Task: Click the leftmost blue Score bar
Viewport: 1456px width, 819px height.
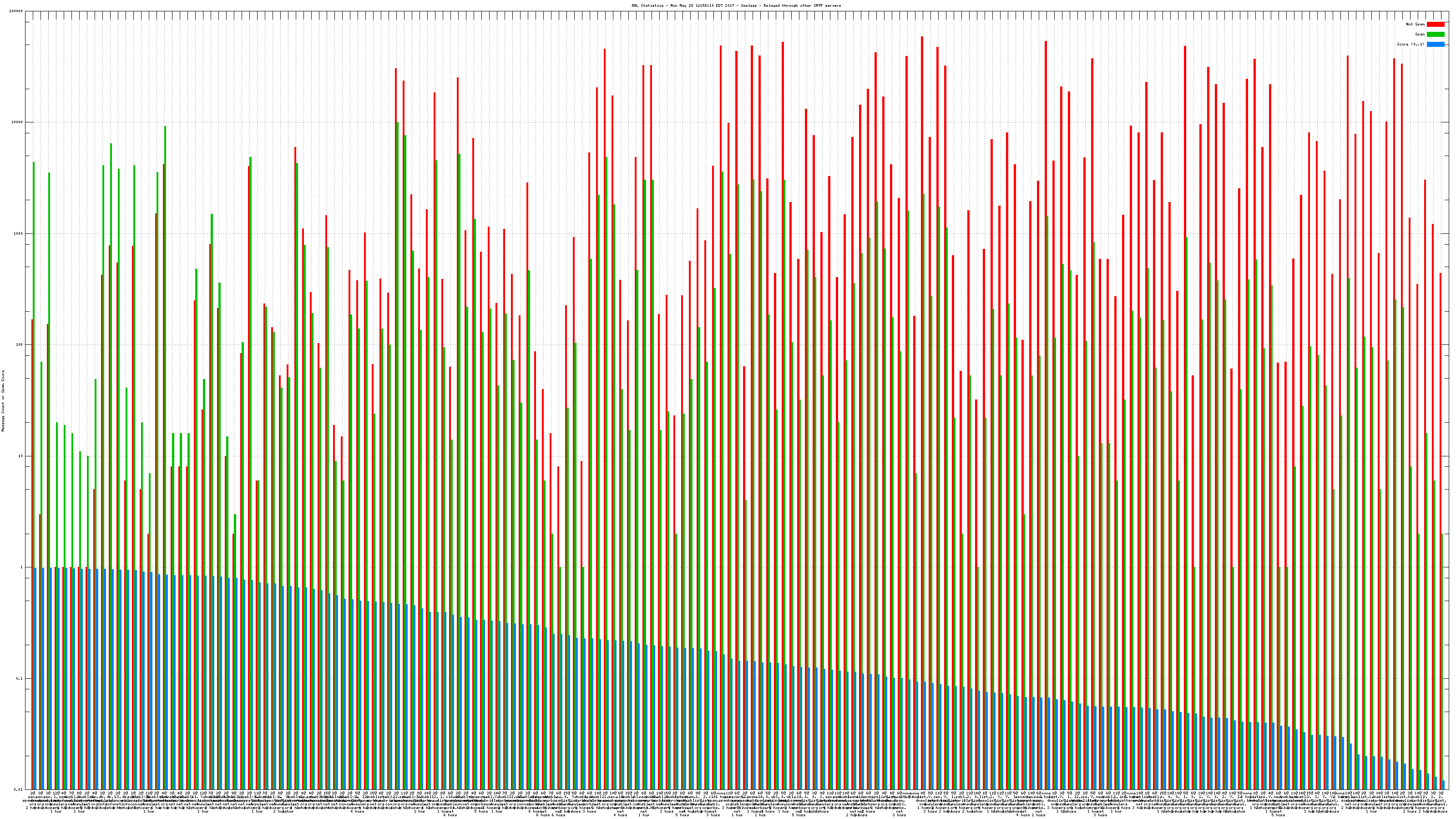Action: (35, 678)
